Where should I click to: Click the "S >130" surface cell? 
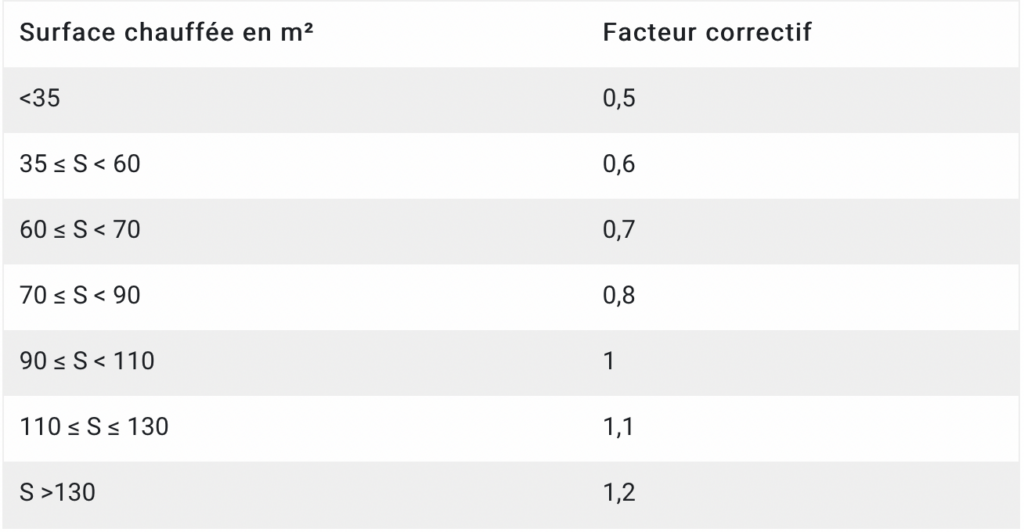[x=58, y=493]
